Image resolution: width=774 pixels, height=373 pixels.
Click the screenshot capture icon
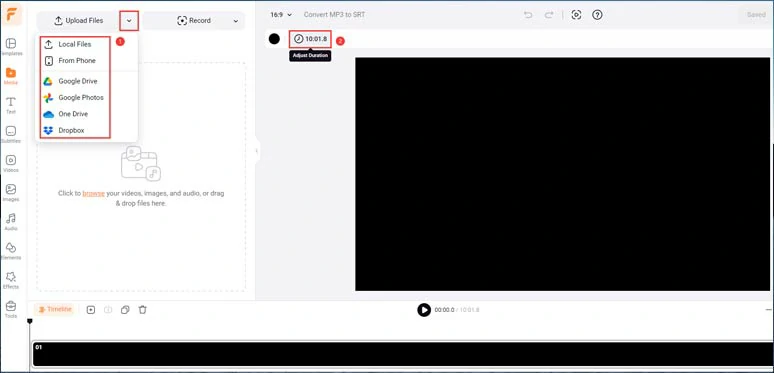coord(576,15)
